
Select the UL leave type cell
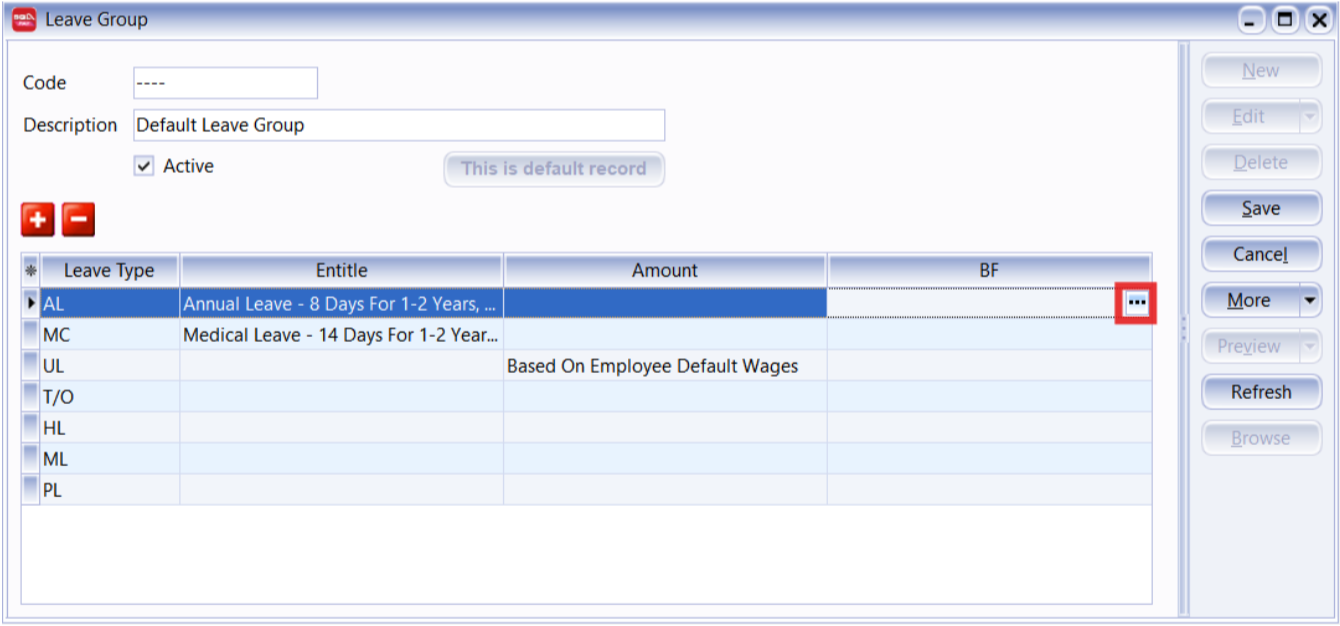[x=110, y=366]
